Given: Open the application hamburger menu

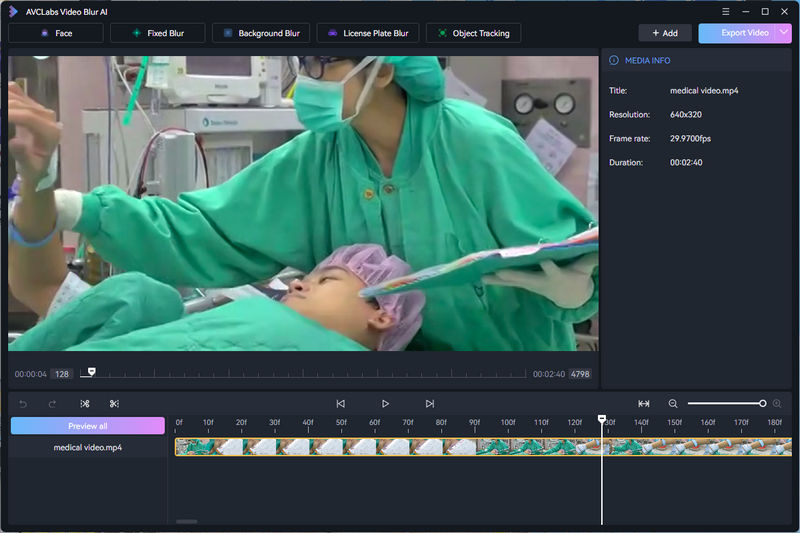Looking at the screenshot, I should coord(725,11).
